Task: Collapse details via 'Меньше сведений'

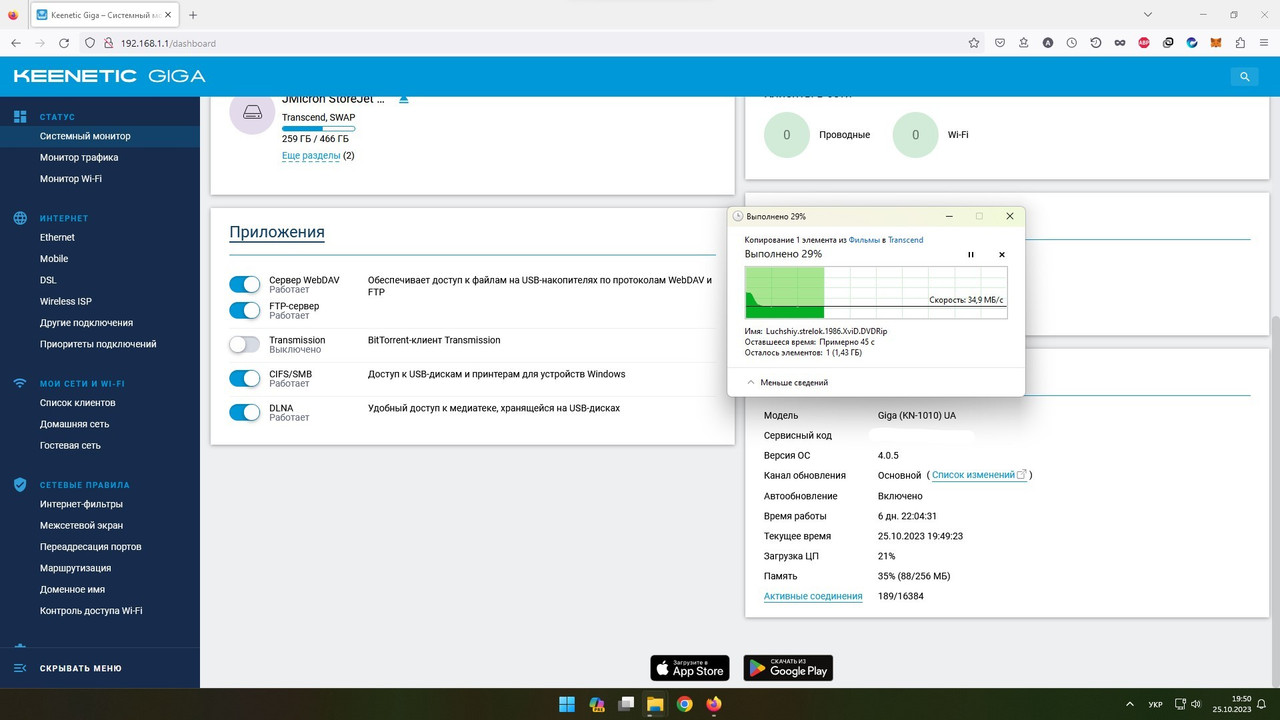Action: coord(787,382)
